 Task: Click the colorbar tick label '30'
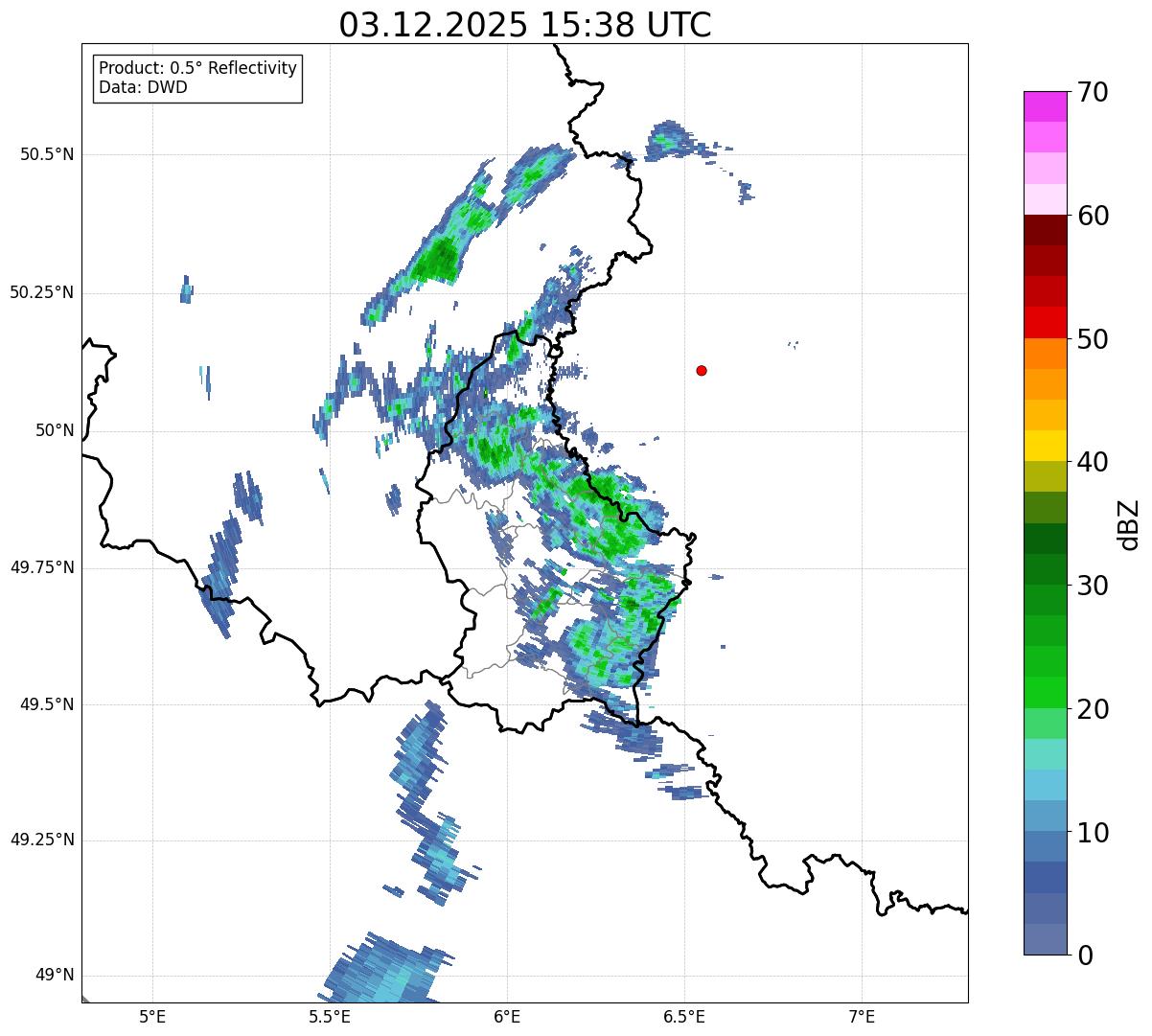(1093, 586)
